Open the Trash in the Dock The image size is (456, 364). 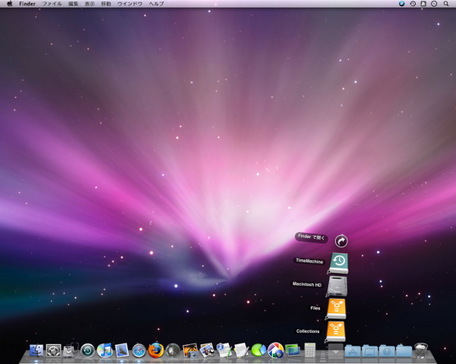coord(421,351)
